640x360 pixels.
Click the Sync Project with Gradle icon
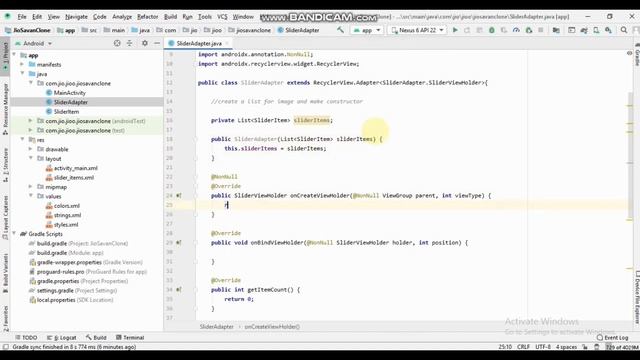pyautogui.click(x=584, y=30)
